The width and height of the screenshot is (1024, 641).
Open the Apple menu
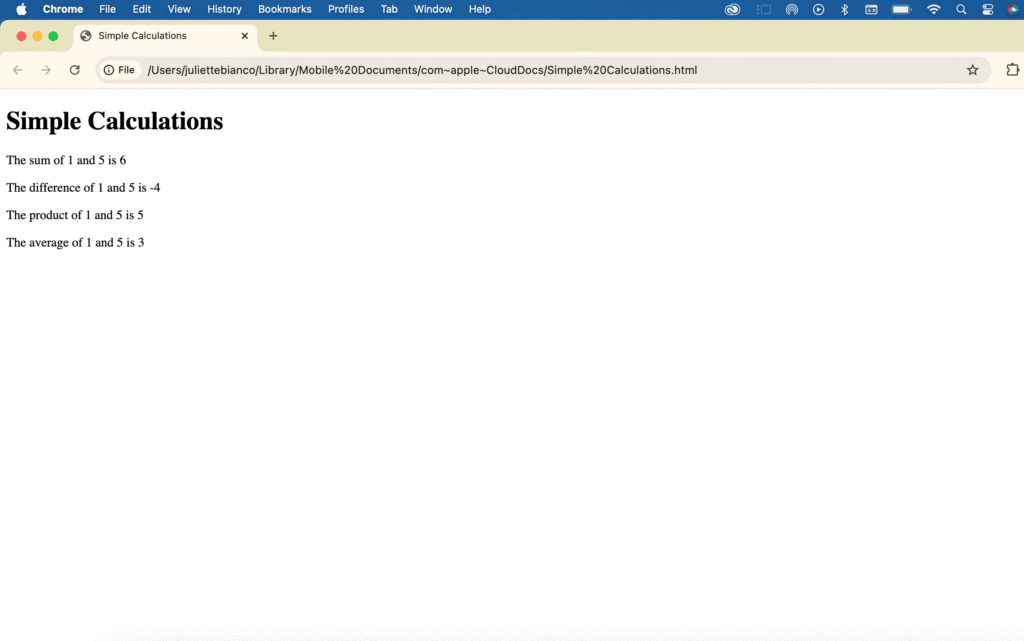[x=21, y=9]
